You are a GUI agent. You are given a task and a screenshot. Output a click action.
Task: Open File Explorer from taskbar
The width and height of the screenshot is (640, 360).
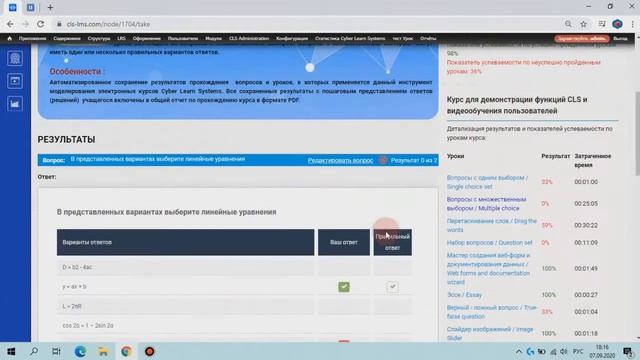(x=103, y=351)
